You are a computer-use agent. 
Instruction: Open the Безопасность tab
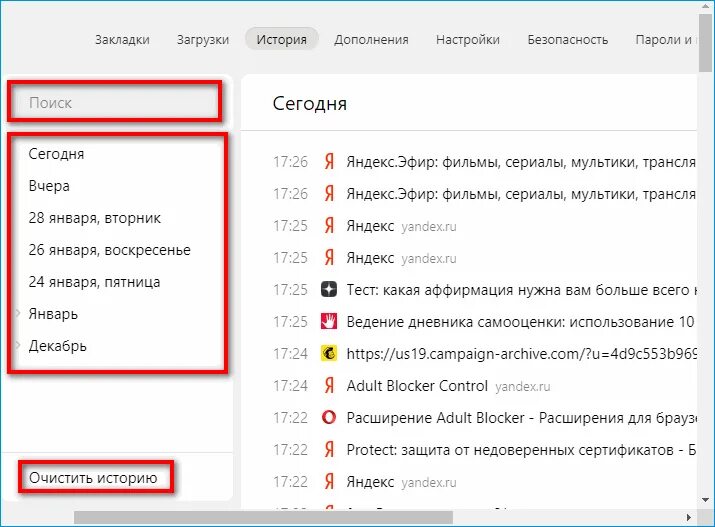point(567,40)
